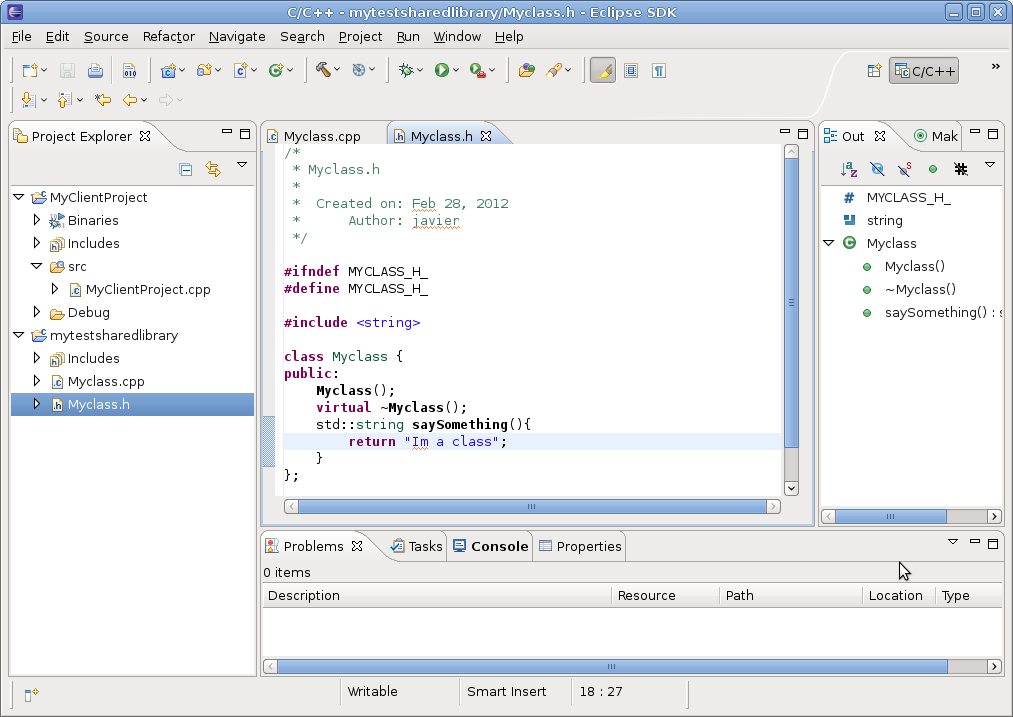This screenshot has height=717, width=1013.
Task: Open the Project menu
Action: tap(360, 37)
